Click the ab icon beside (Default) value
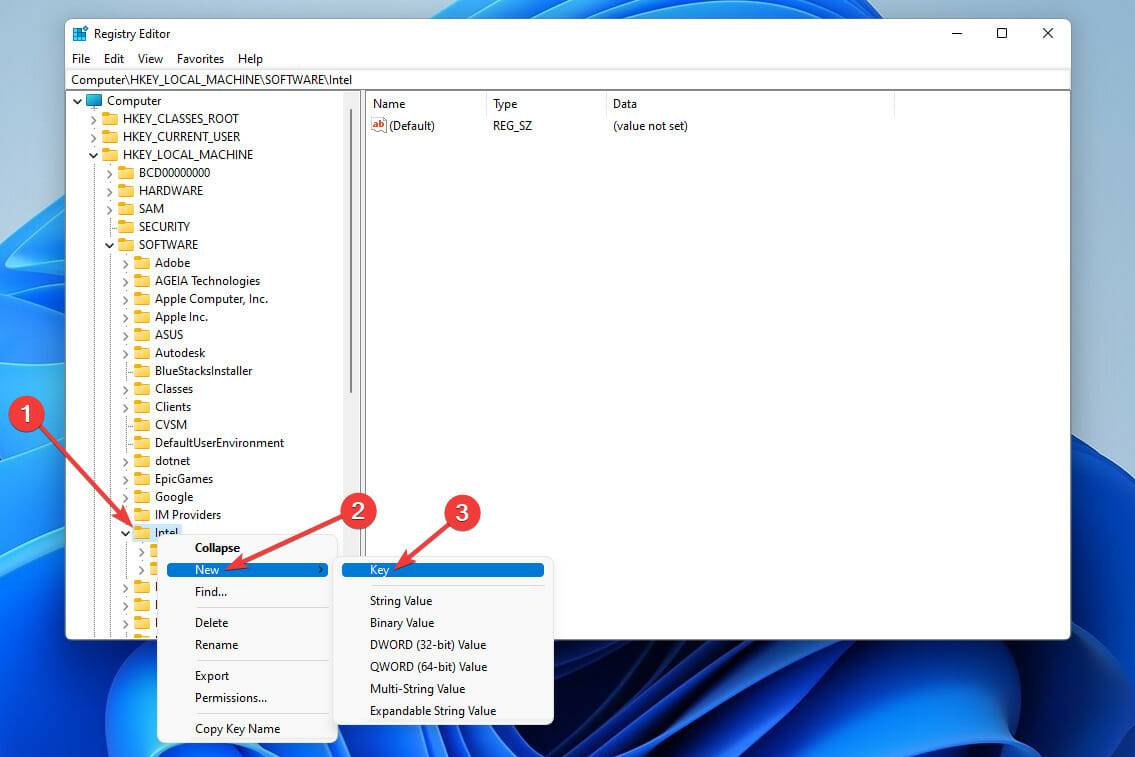The height and width of the screenshot is (757, 1135). 378,125
